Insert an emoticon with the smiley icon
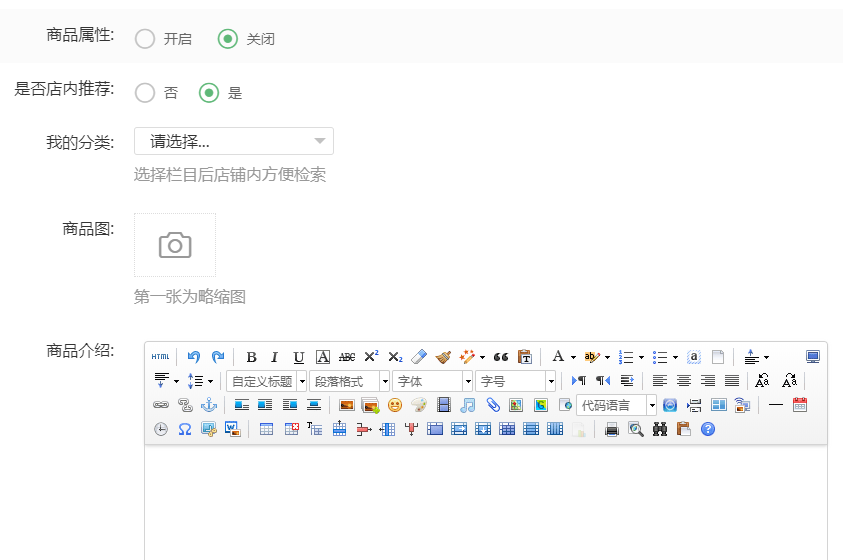The height and width of the screenshot is (560, 843). click(395, 405)
